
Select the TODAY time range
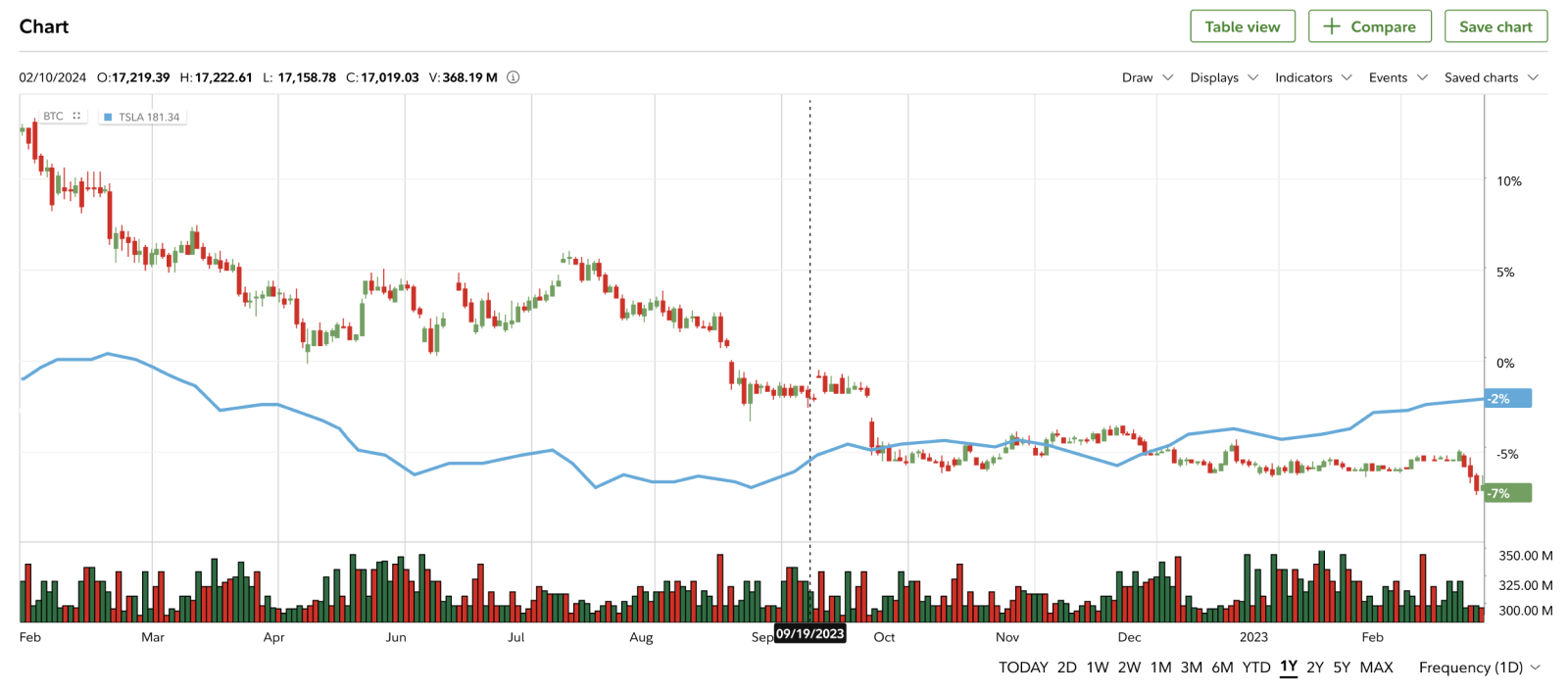(x=1023, y=668)
